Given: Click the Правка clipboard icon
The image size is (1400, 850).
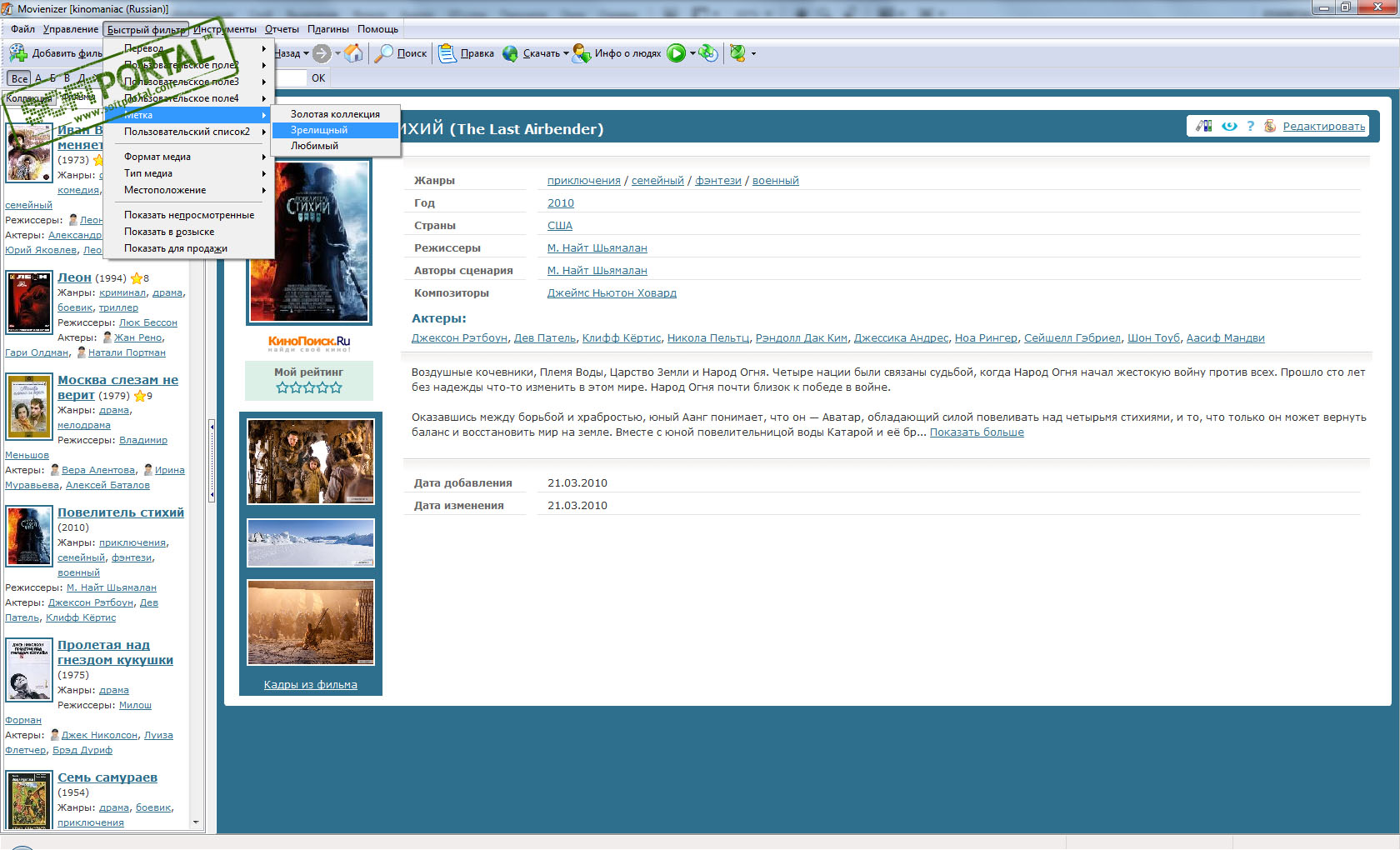Looking at the screenshot, I should click(447, 53).
